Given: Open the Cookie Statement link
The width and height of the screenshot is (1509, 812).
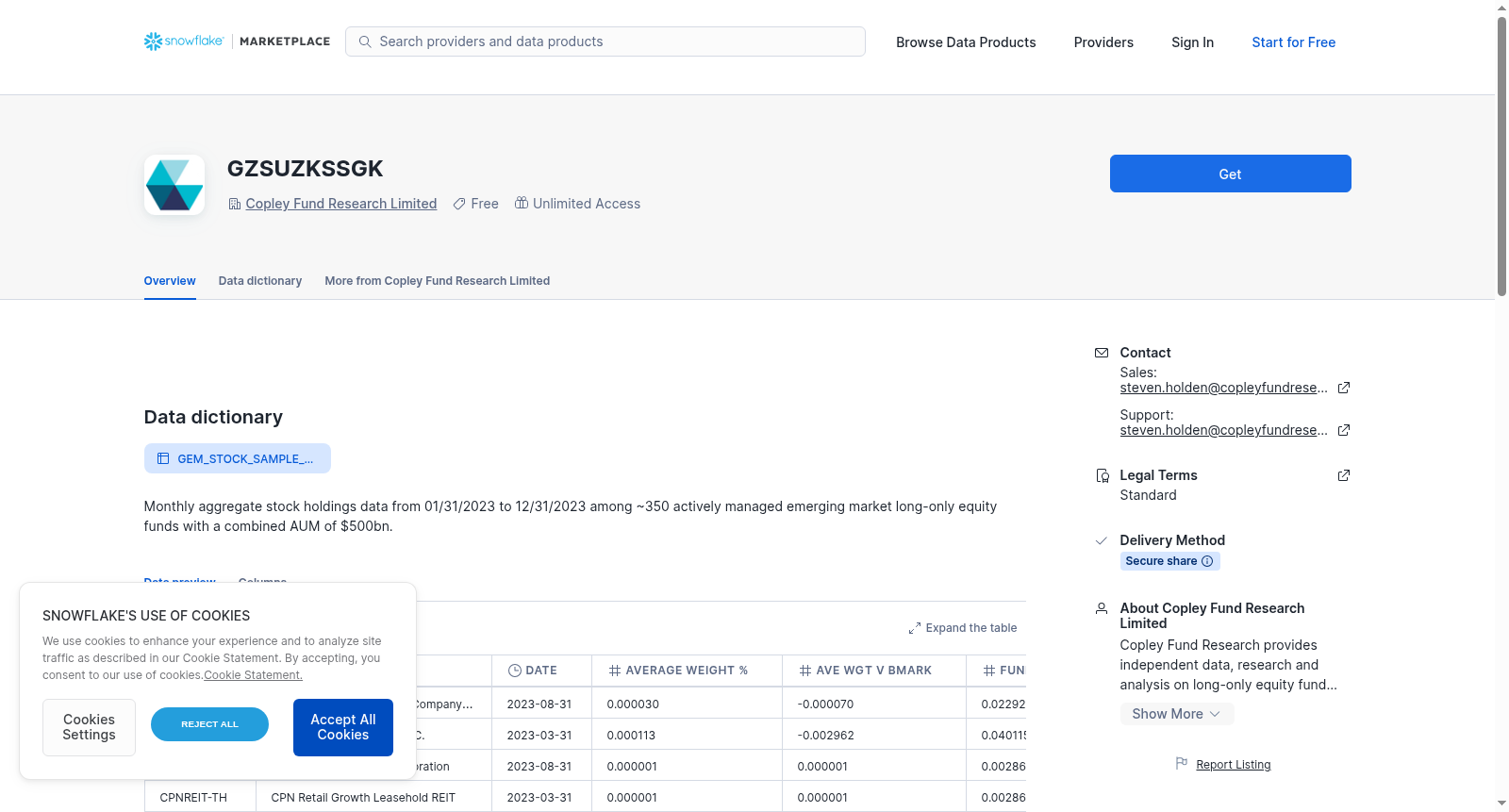Looking at the screenshot, I should tap(254, 675).
